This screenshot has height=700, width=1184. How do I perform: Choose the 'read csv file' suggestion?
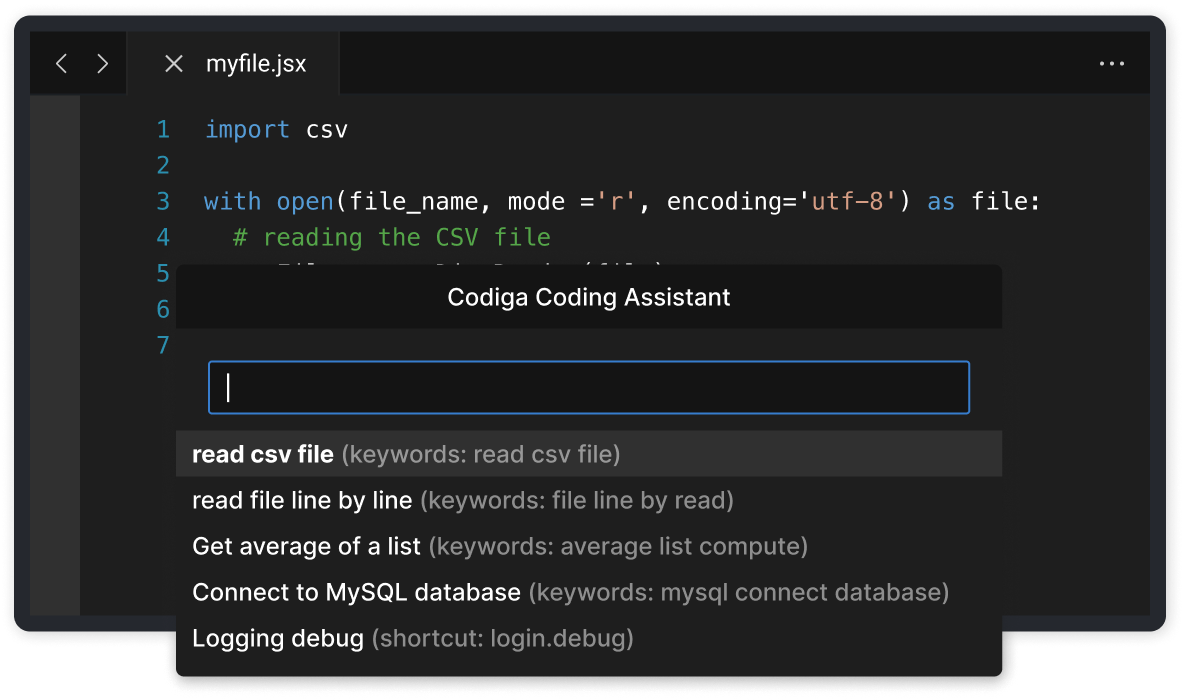[589, 454]
